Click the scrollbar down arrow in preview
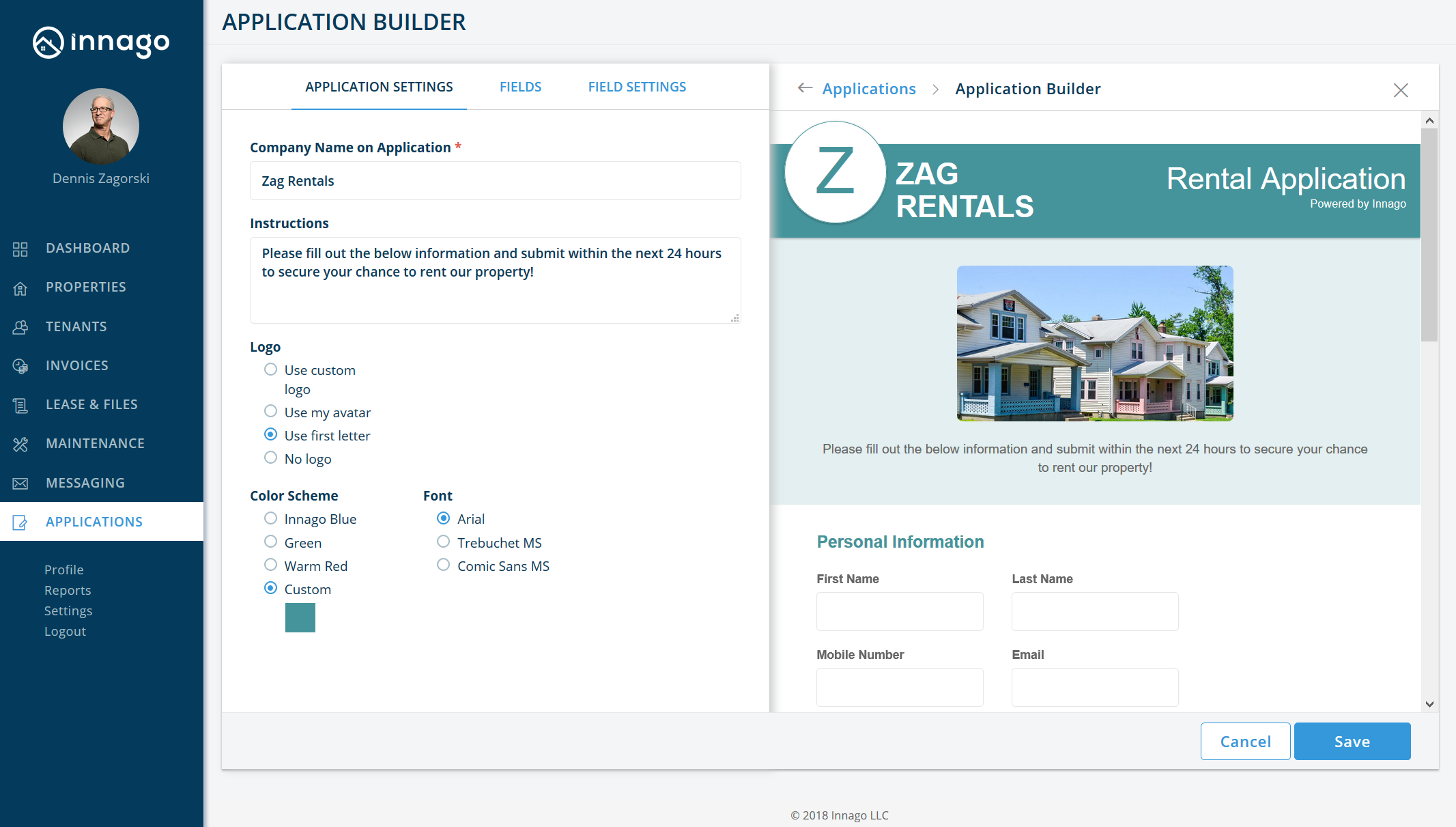The height and width of the screenshot is (827, 1456). pos(1429,704)
